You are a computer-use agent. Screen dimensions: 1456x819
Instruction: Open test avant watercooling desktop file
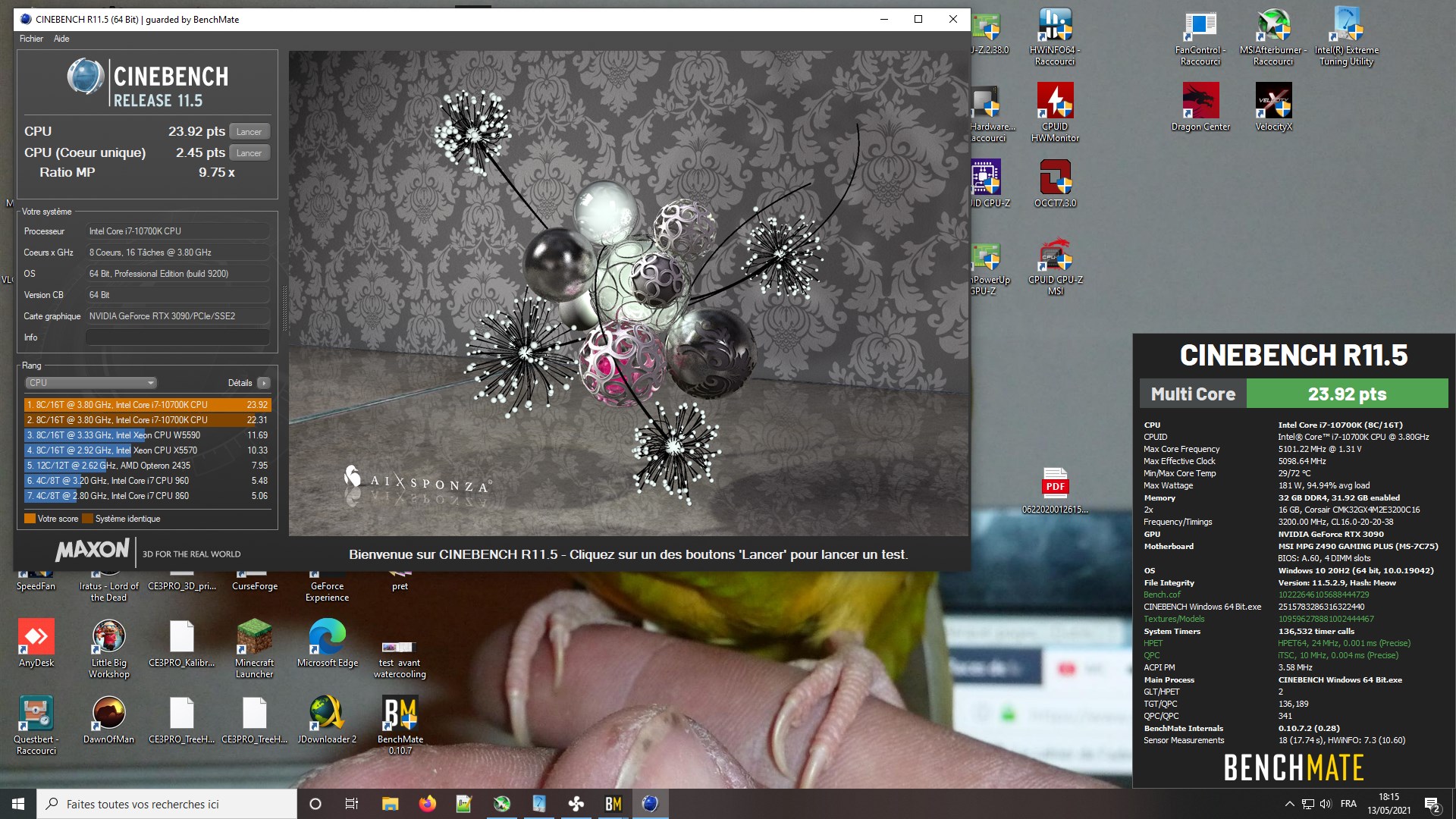point(400,660)
